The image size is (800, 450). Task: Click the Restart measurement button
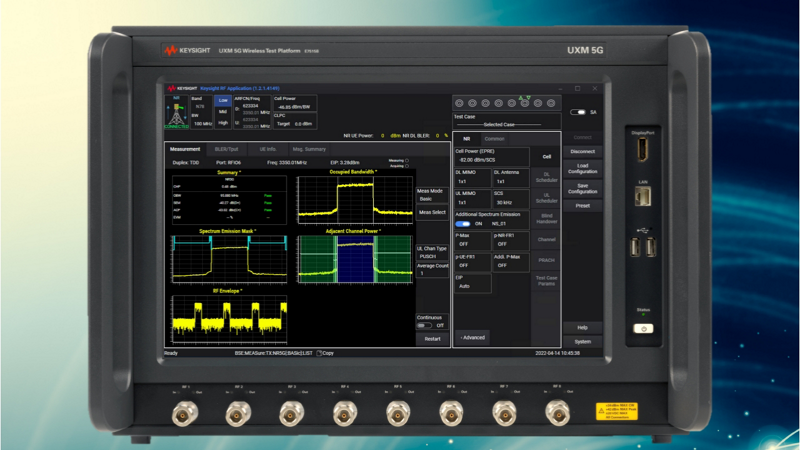tap(432, 339)
